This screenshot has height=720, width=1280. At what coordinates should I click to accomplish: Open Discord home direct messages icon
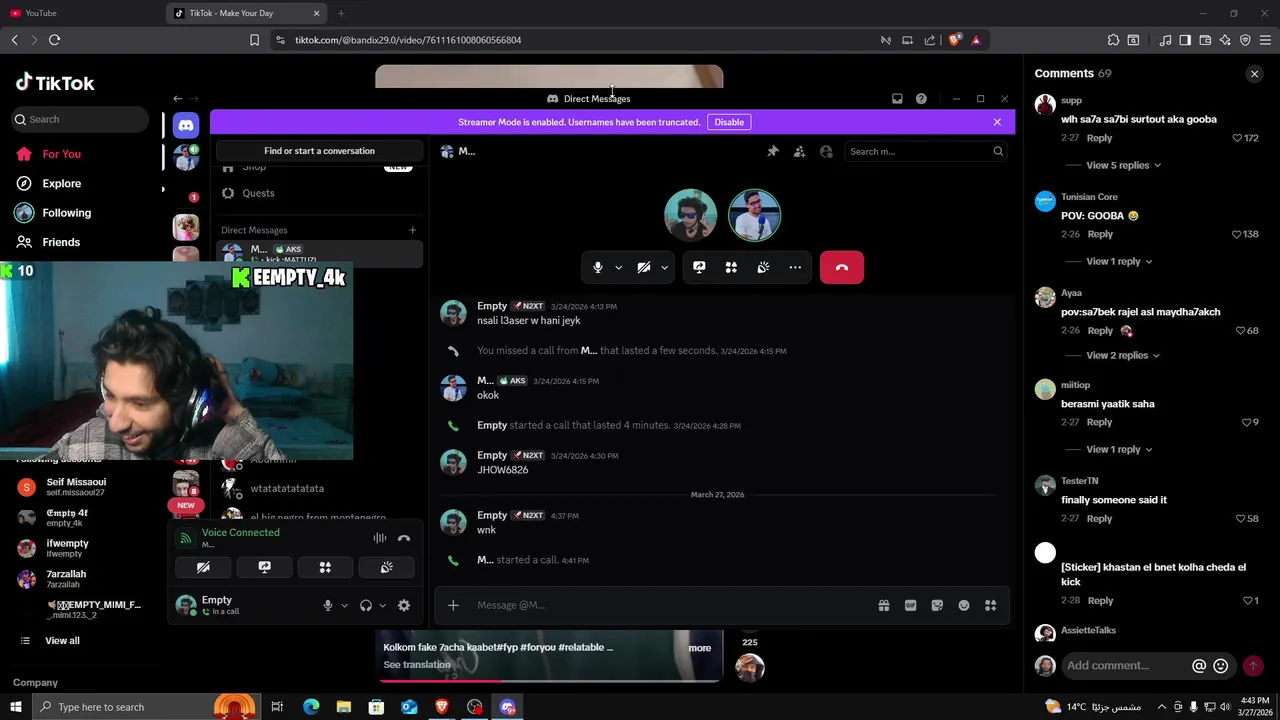[x=185, y=125]
